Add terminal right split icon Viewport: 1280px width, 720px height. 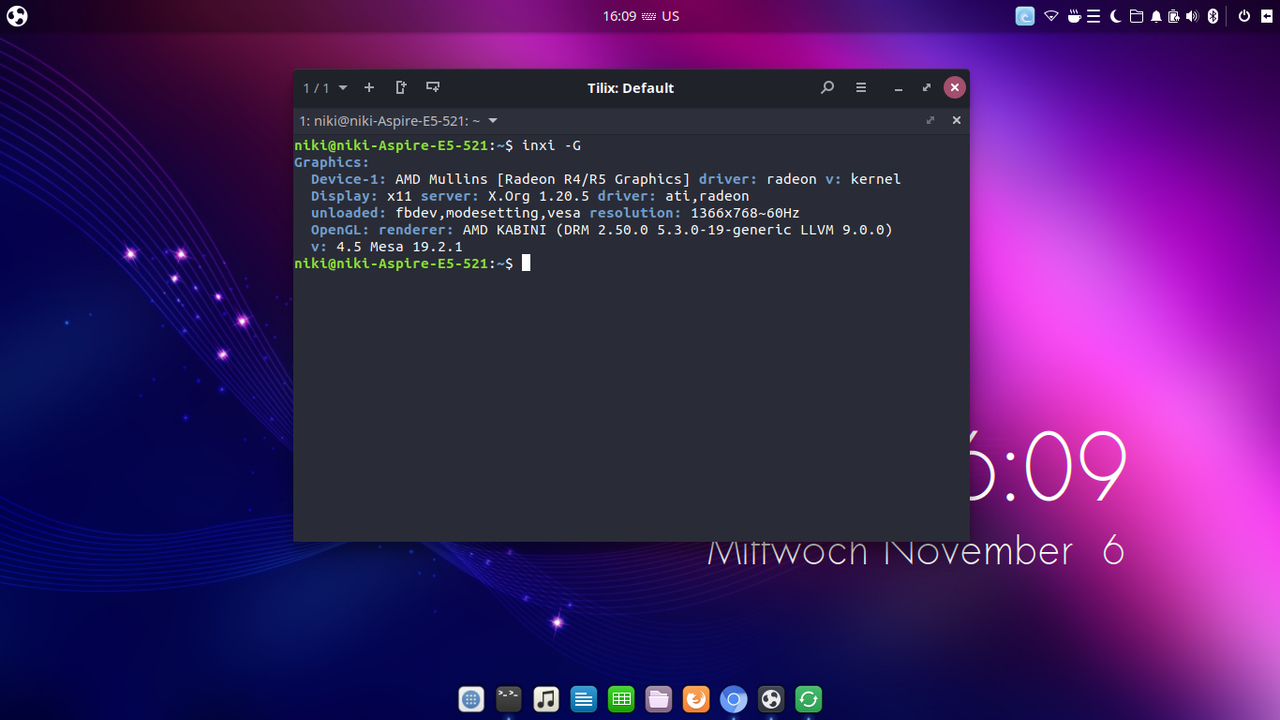(x=401, y=88)
